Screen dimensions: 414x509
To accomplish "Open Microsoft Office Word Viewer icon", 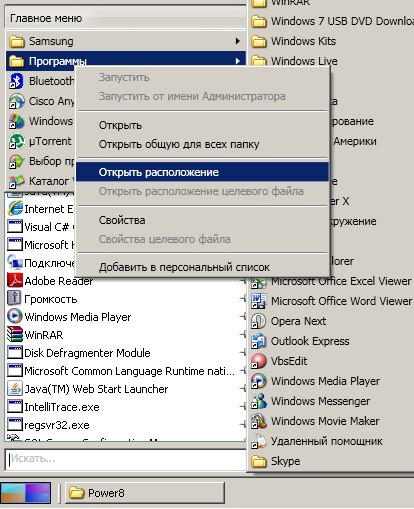I will (259, 301).
